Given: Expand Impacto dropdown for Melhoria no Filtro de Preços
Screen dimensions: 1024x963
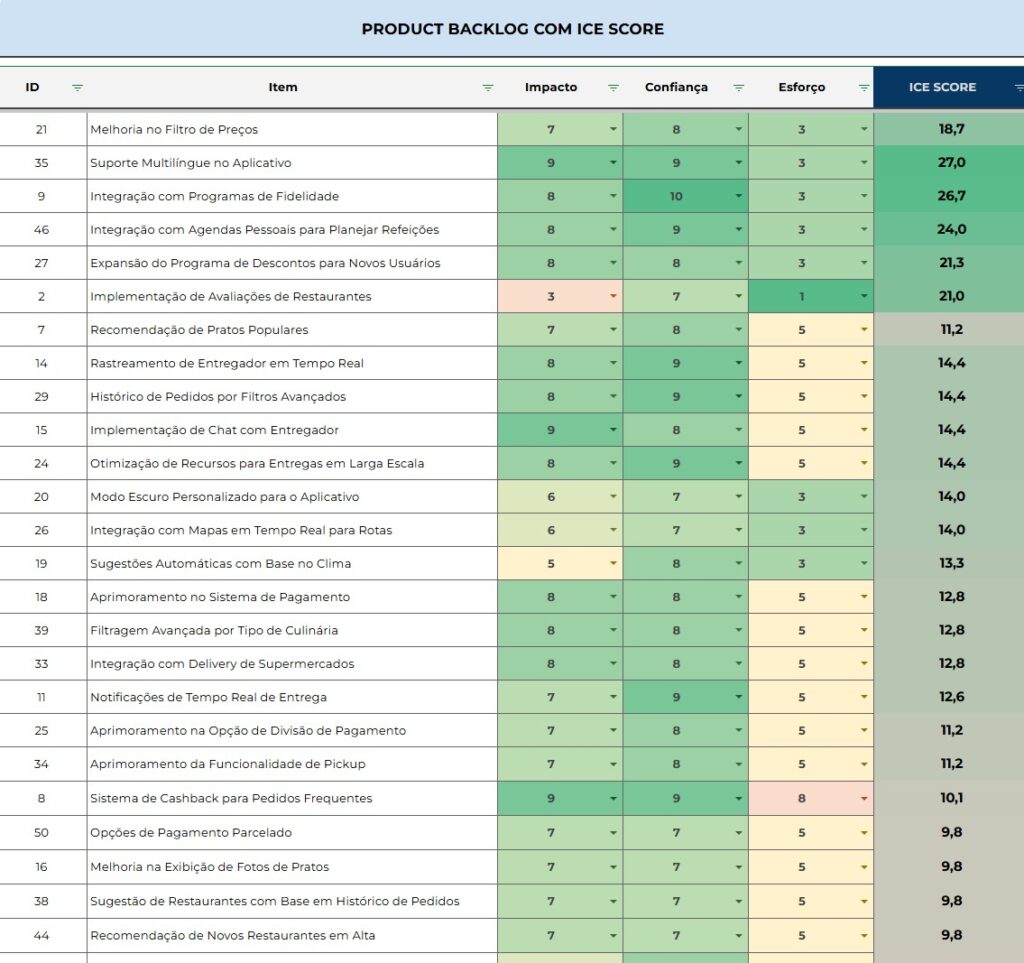Looking at the screenshot, I should pos(613,129).
